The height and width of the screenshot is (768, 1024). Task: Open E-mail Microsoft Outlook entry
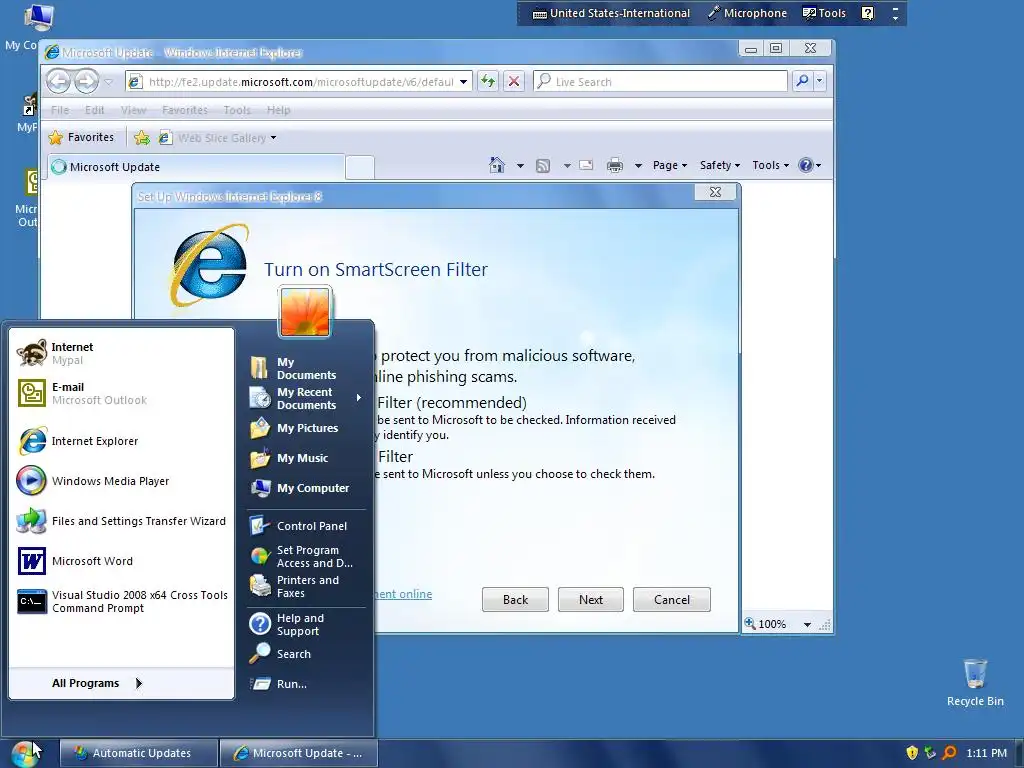pos(121,393)
